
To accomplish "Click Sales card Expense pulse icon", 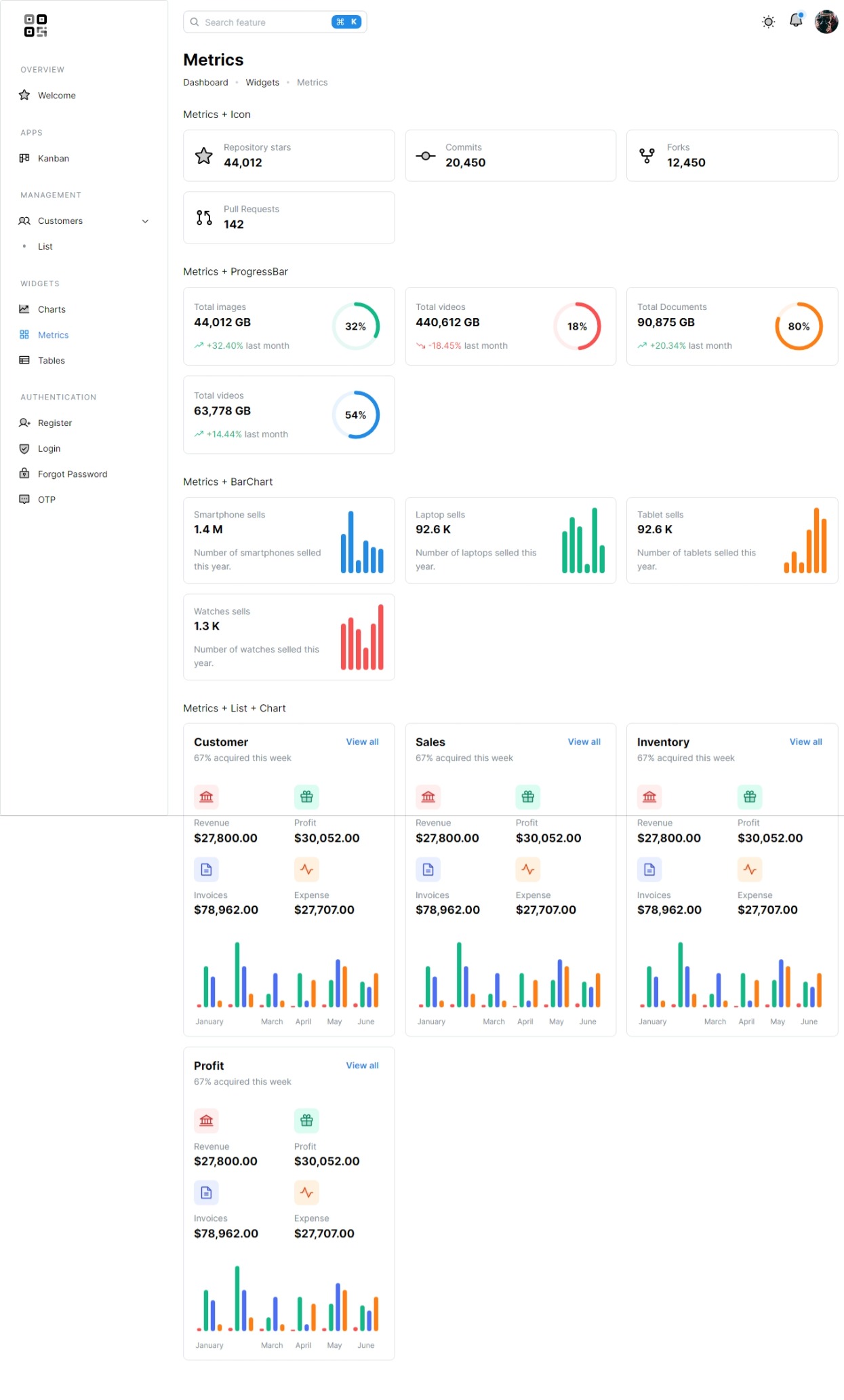I will click(528, 870).
